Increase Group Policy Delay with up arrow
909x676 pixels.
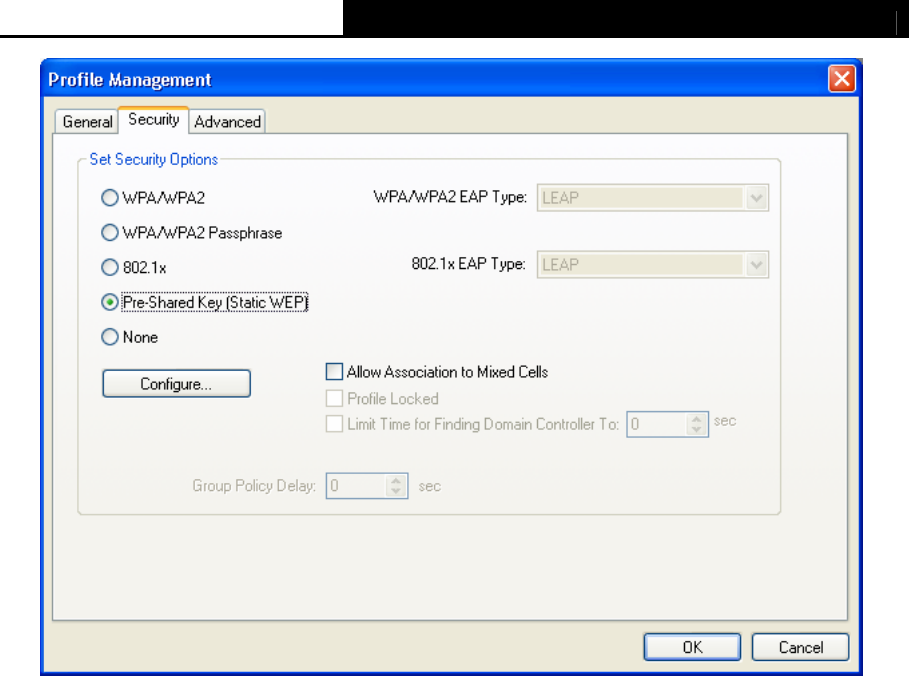point(396,480)
